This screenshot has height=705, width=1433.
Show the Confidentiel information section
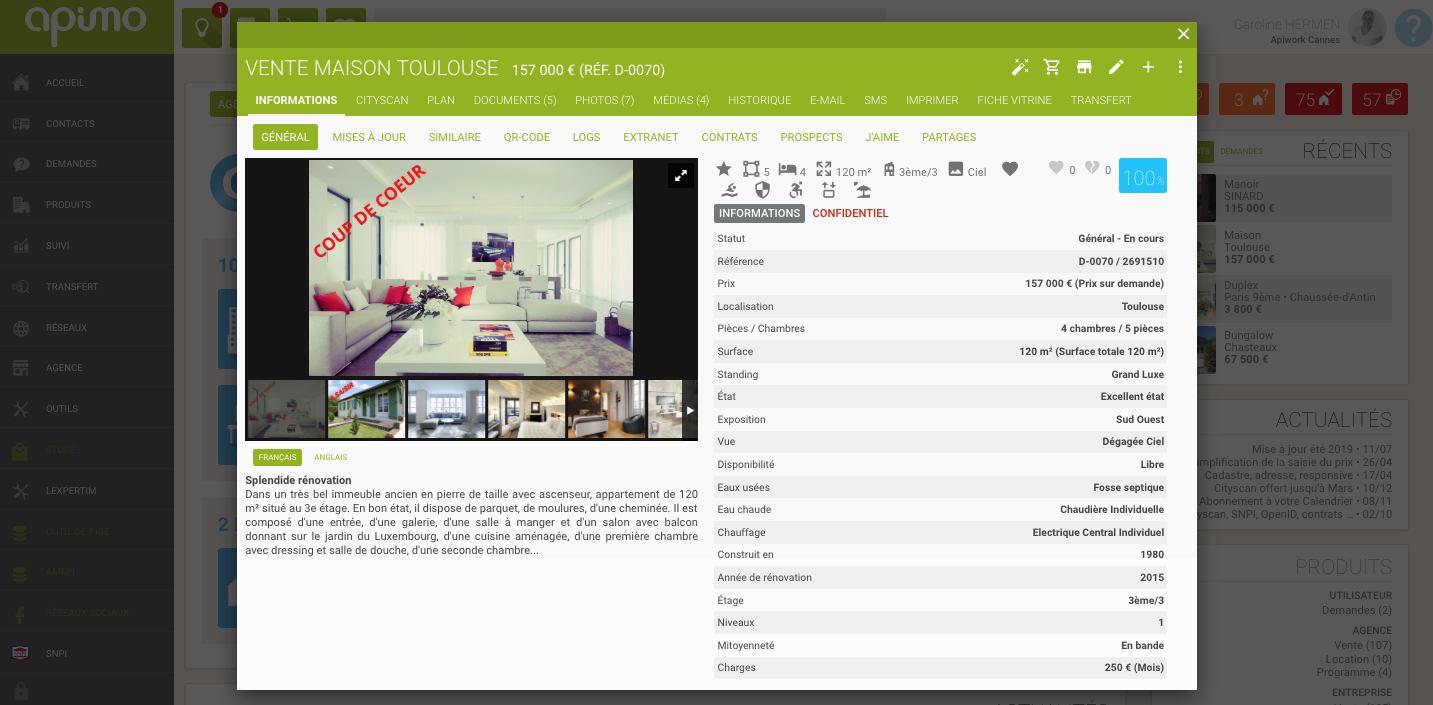pyautogui.click(x=850, y=213)
